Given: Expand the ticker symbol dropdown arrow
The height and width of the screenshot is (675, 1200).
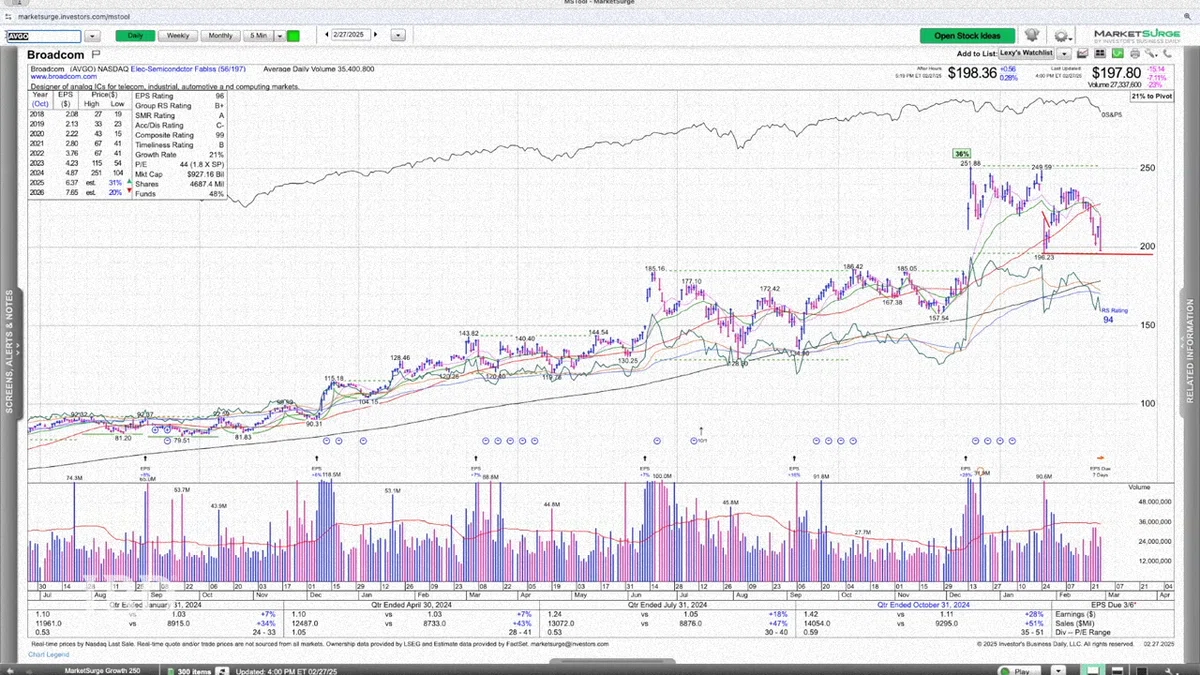Looking at the screenshot, I should coord(92,35).
